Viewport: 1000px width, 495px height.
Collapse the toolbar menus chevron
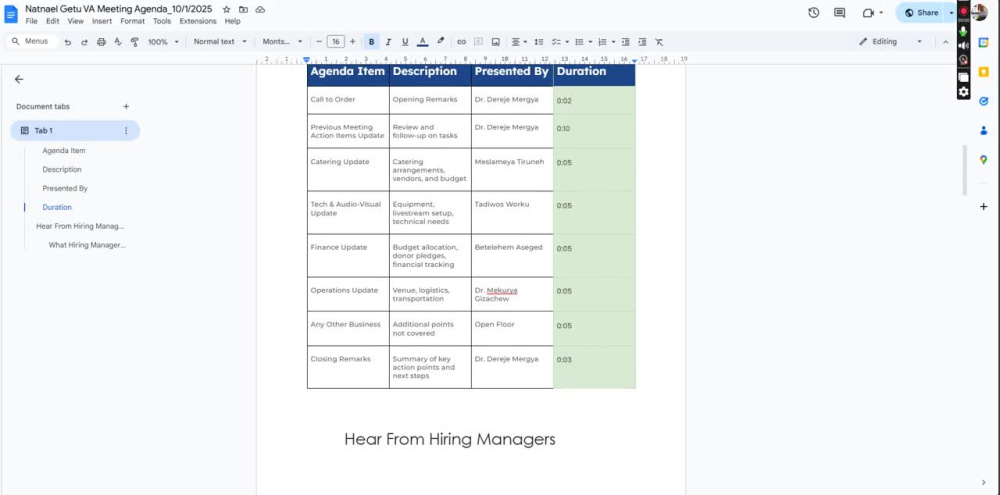tap(945, 42)
